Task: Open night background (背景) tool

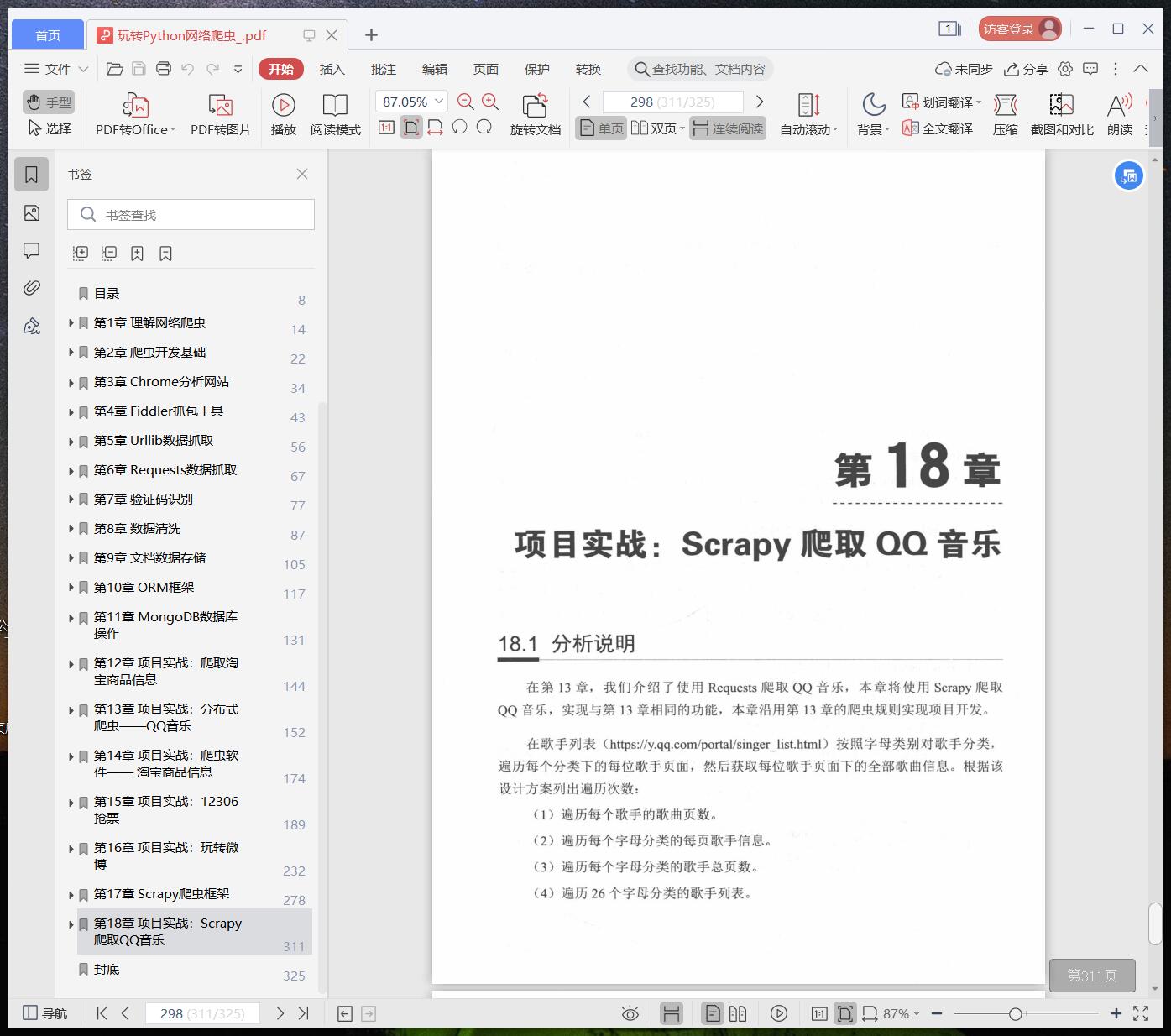Action: click(x=873, y=115)
